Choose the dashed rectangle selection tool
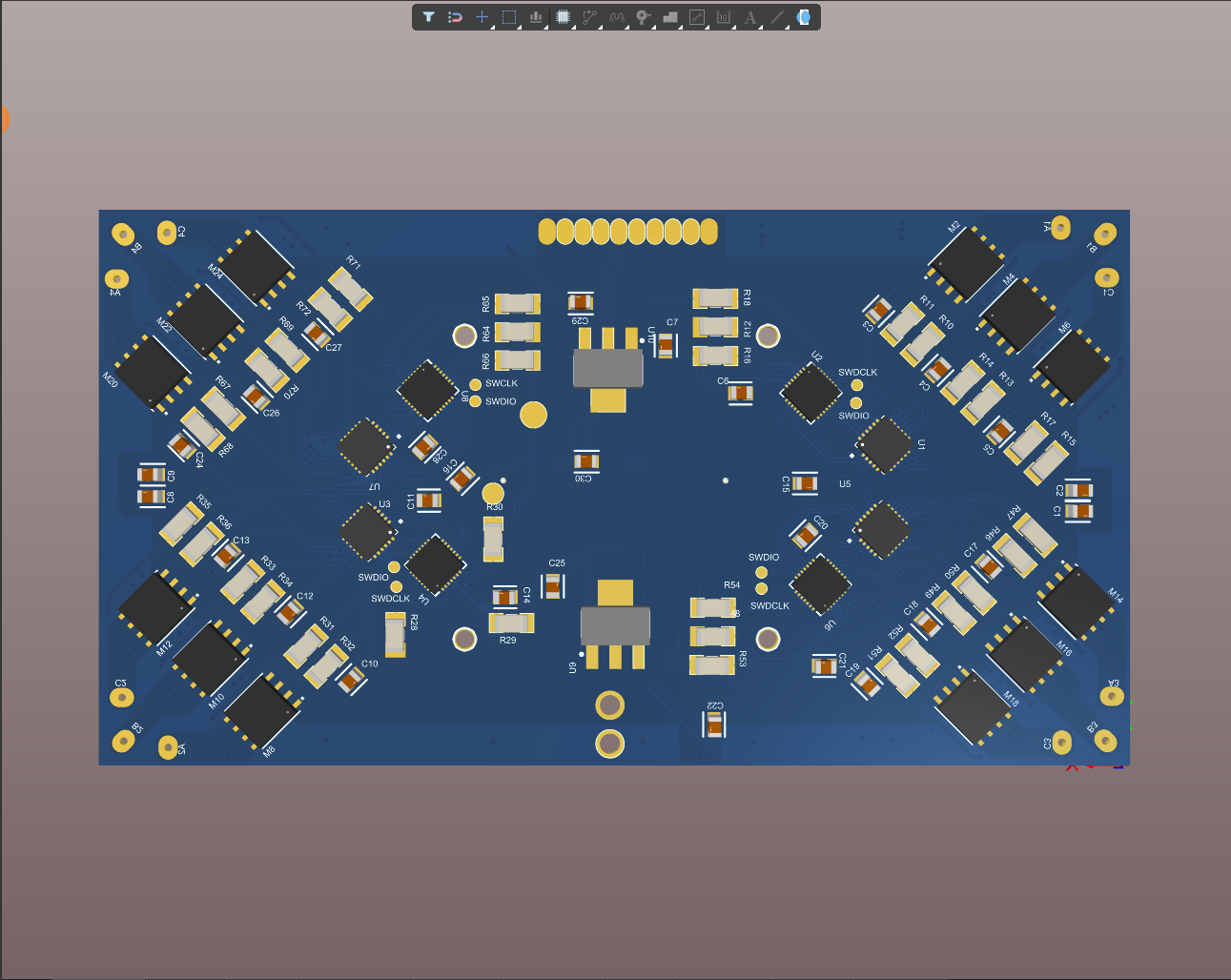This screenshot has height=980, width=1231. pos(509,17)
